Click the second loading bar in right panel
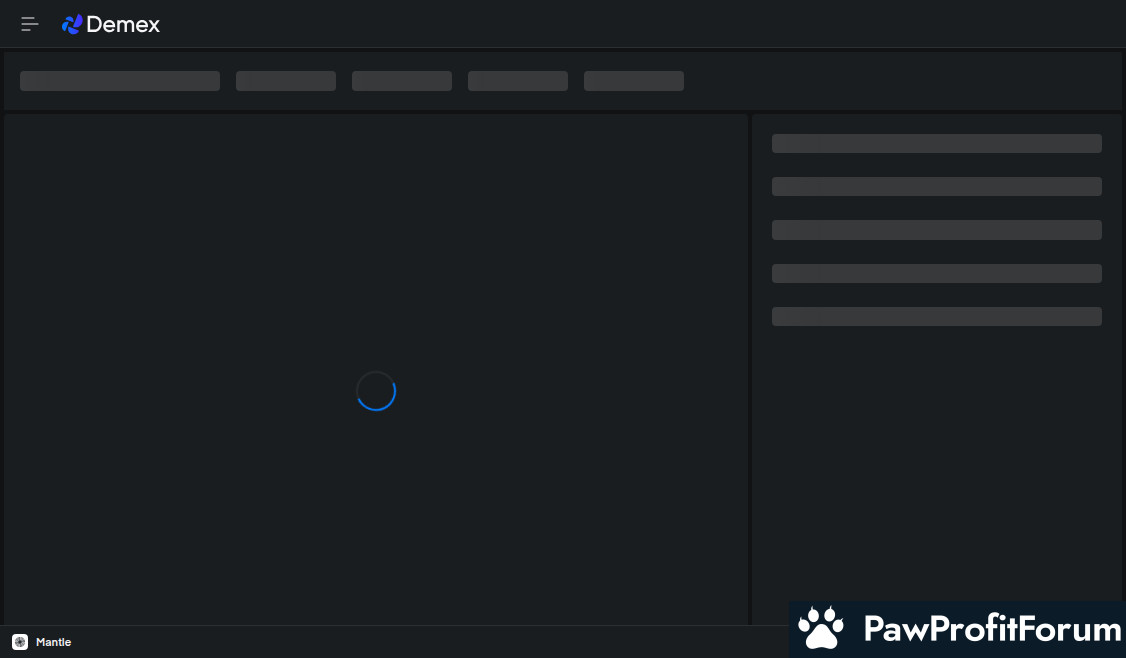The image size is (1126, 658). 936,187
